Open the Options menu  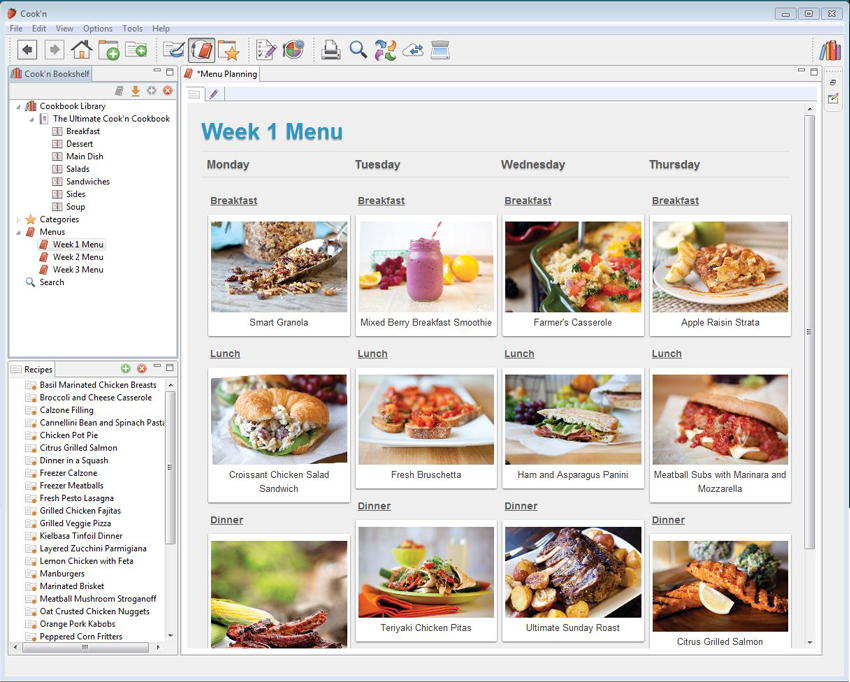click(98, 29)
